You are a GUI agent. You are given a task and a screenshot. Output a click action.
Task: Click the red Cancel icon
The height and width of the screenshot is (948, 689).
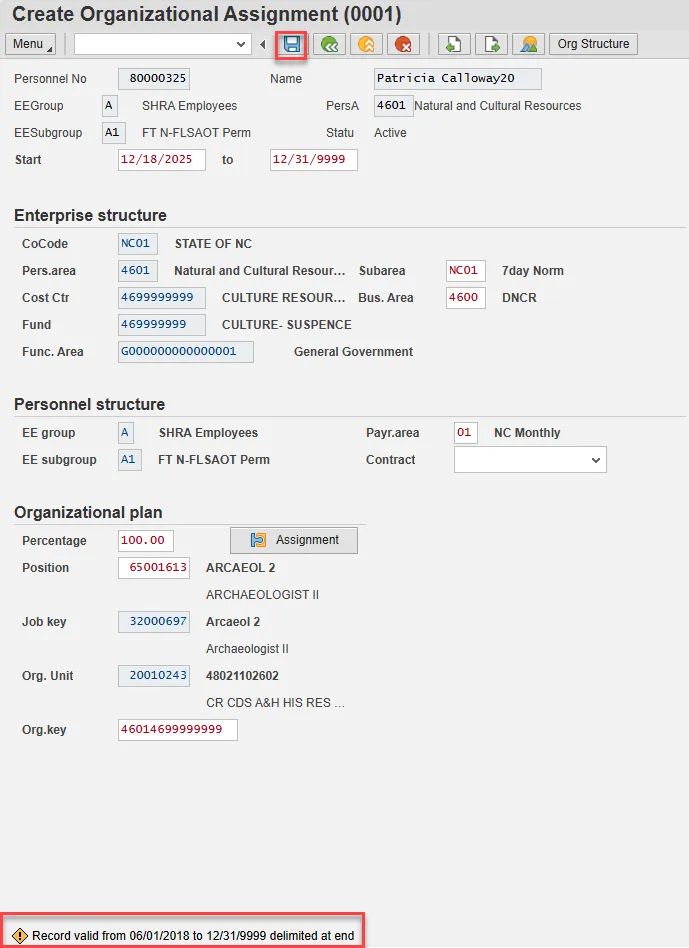click(402, 44)
